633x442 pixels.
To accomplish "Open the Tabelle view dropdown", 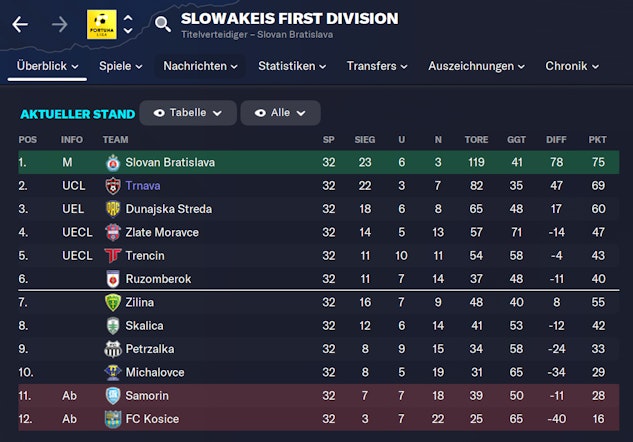I will [188, 113].
